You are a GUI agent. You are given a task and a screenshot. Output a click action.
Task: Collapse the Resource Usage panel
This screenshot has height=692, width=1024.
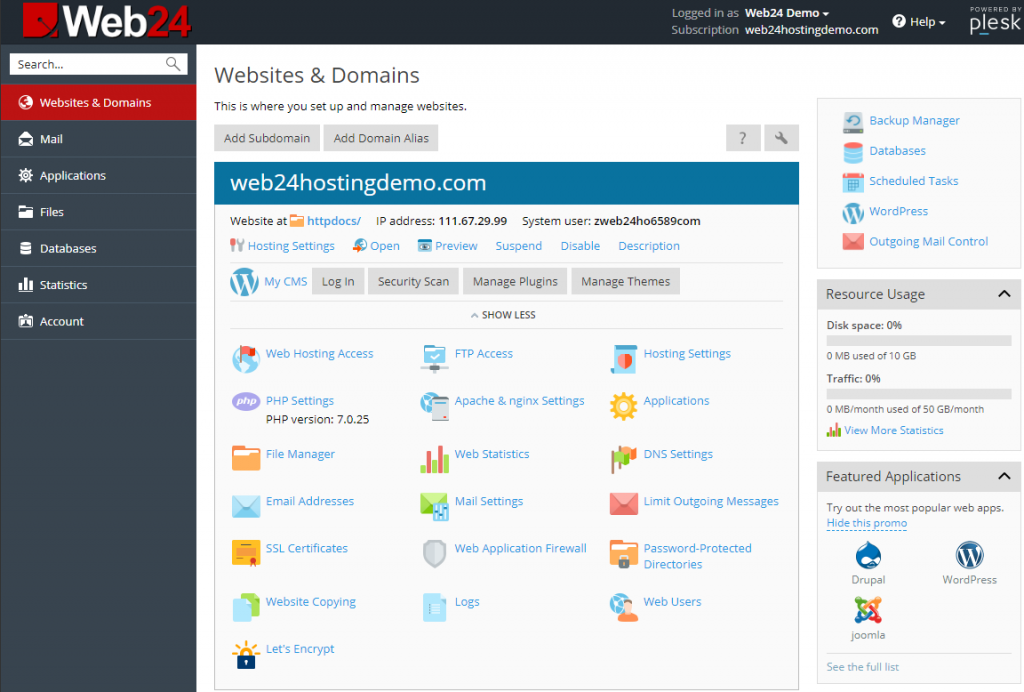[1004, 294]
